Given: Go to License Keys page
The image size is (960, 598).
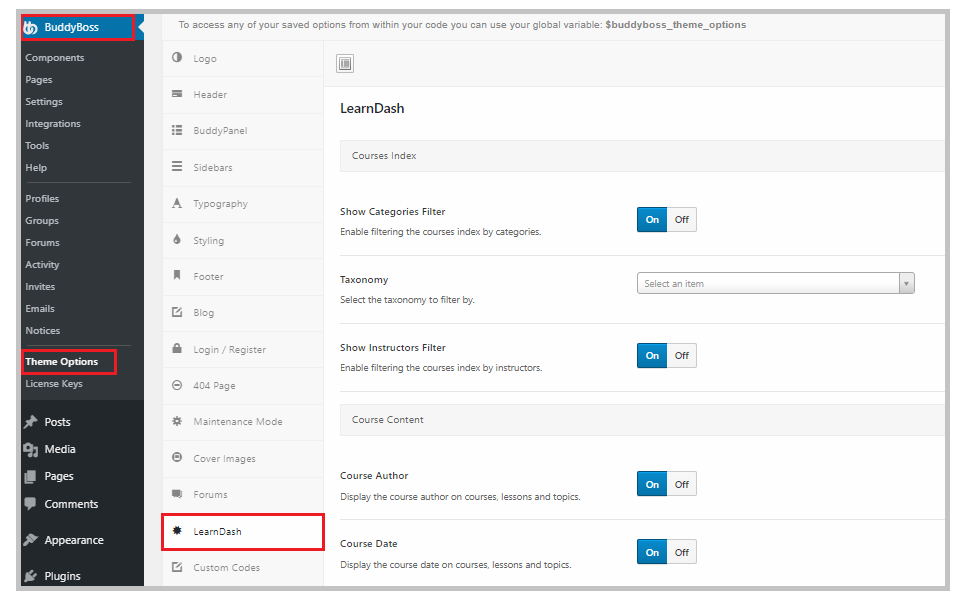Looking at the screenshot, I should [x=54, y=384].
